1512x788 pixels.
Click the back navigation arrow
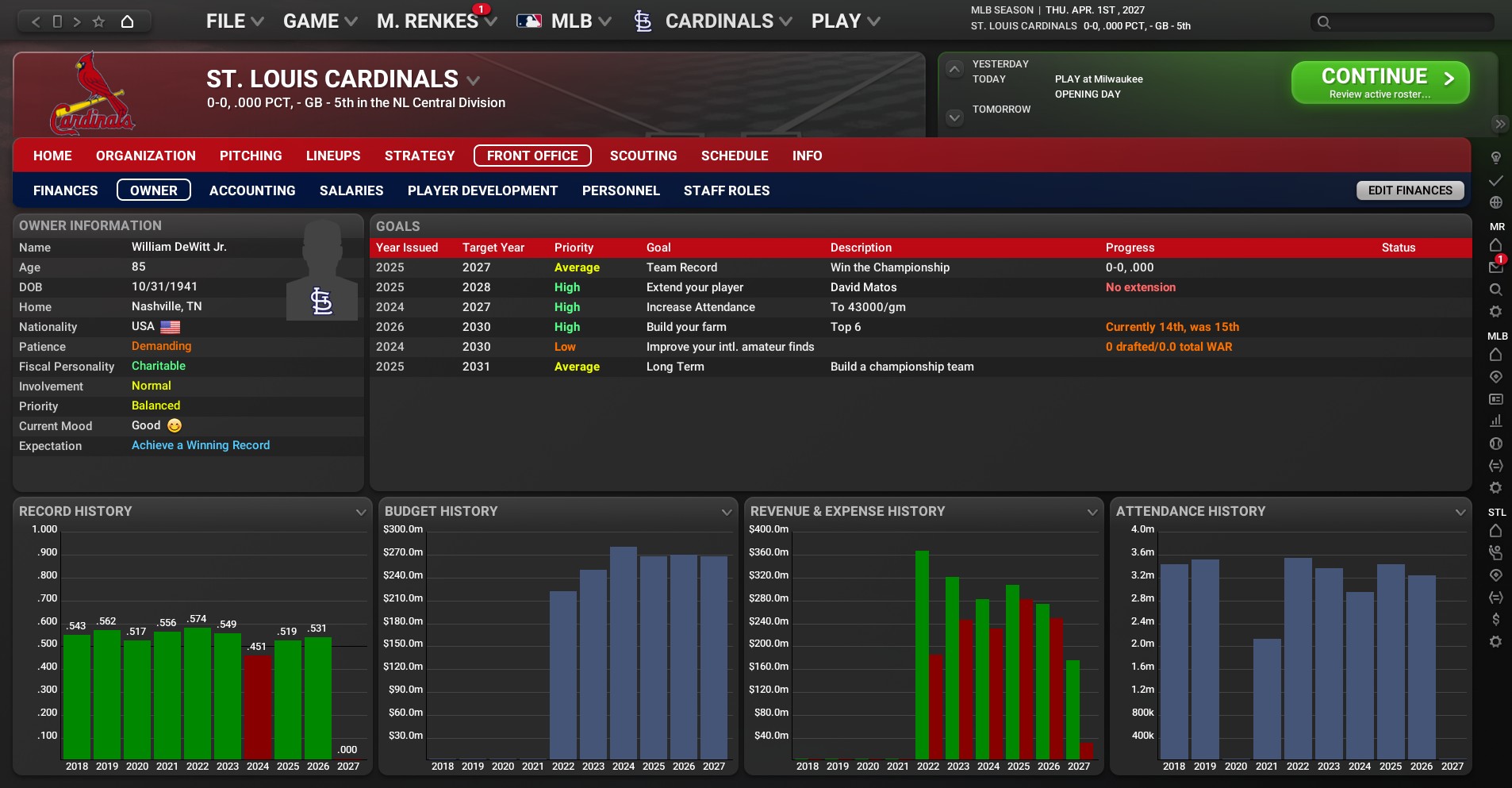[36, 21]
